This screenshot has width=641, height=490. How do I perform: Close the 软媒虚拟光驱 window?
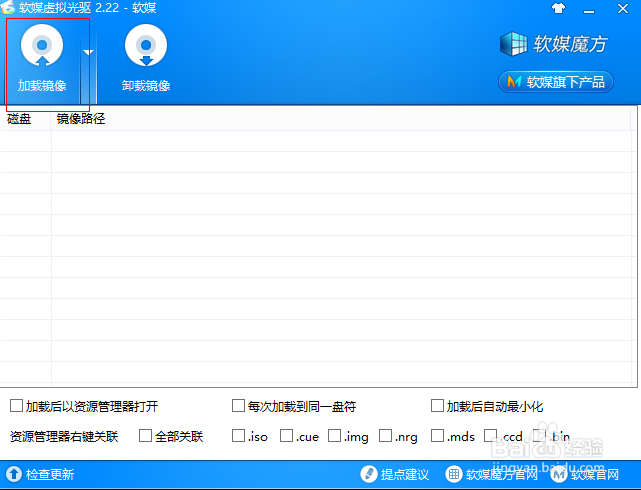click(623, 9)
